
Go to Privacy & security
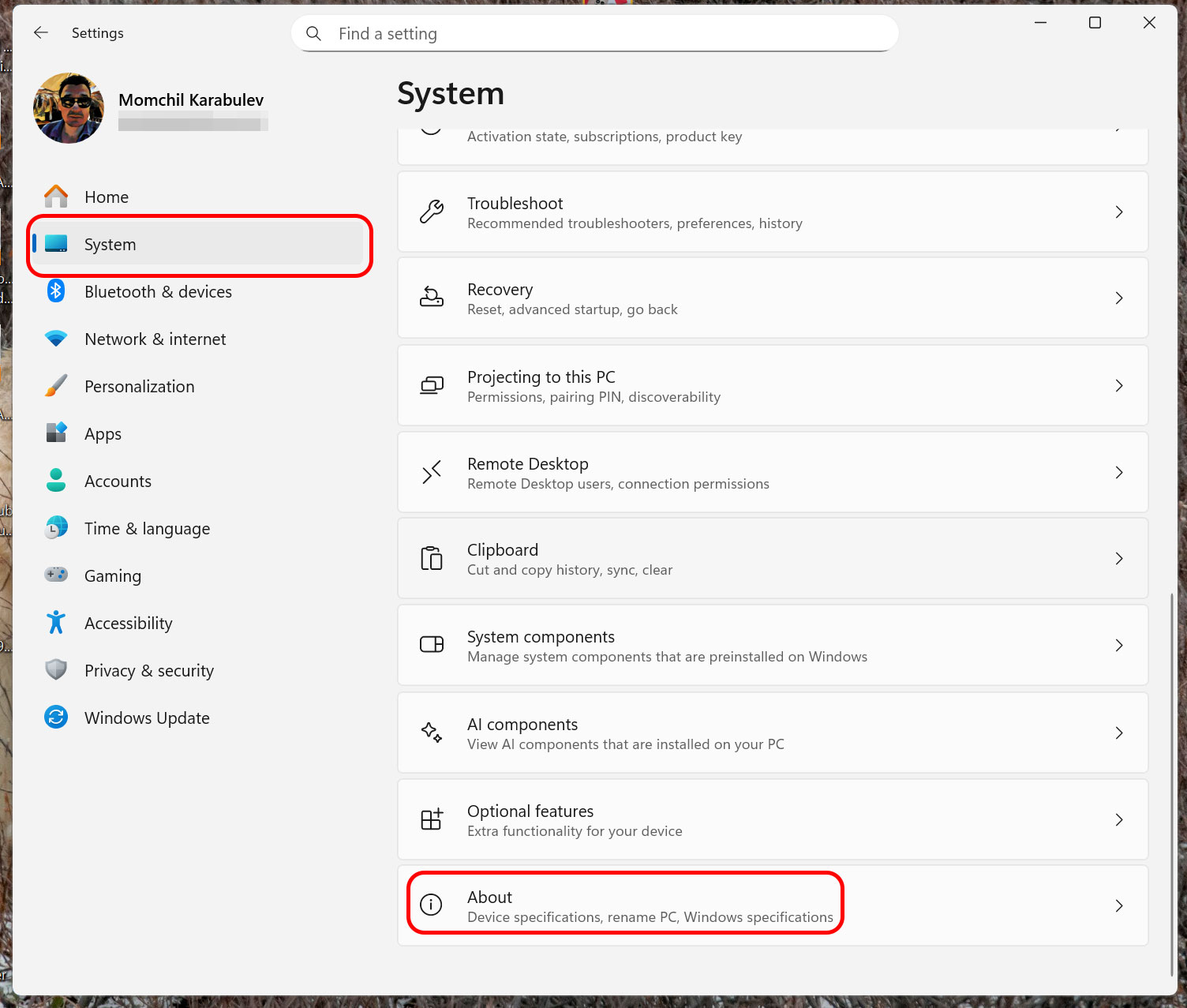[x=148, y=671]
